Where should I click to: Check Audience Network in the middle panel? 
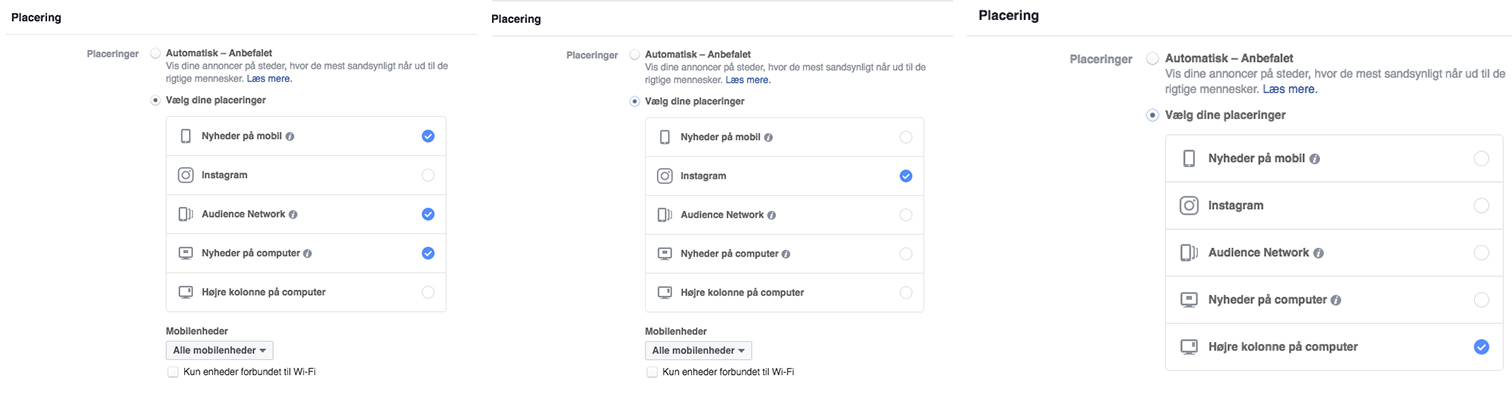pyautogui.click(x=906, y=215)
